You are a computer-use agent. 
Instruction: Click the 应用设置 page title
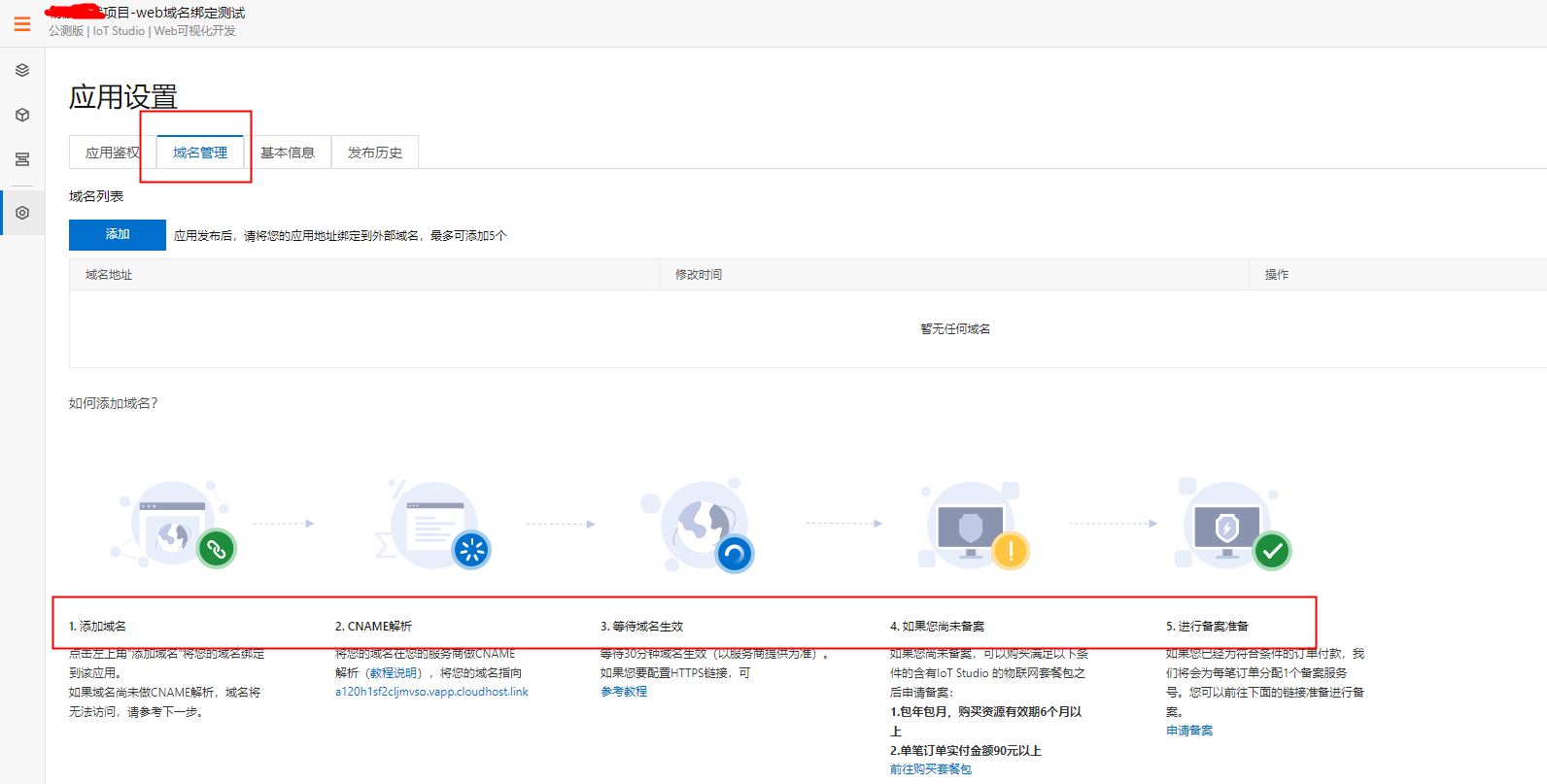pos(123,97)
